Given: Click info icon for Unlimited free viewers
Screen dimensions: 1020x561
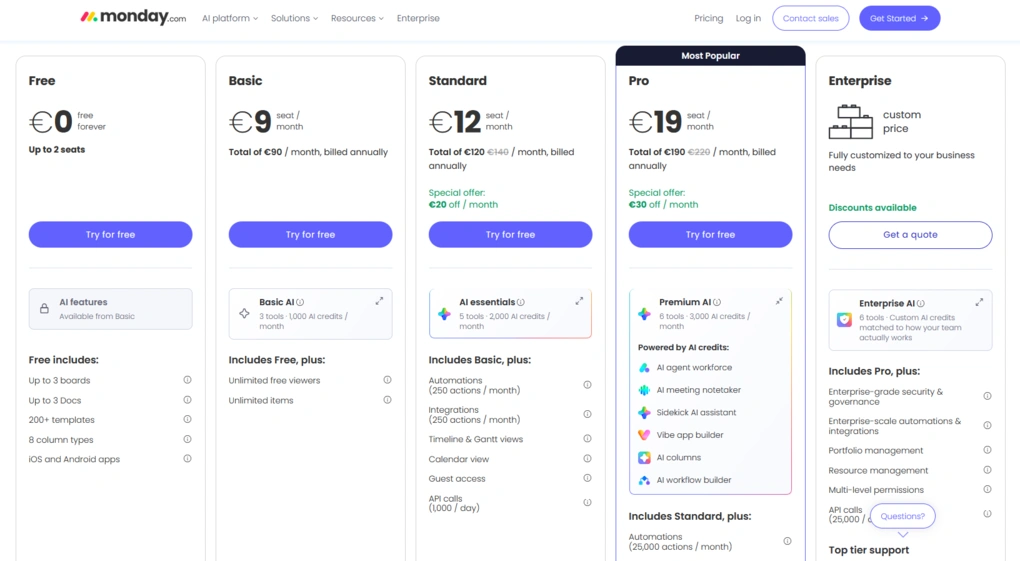Looking at the screenshot, I should [387, 380].
